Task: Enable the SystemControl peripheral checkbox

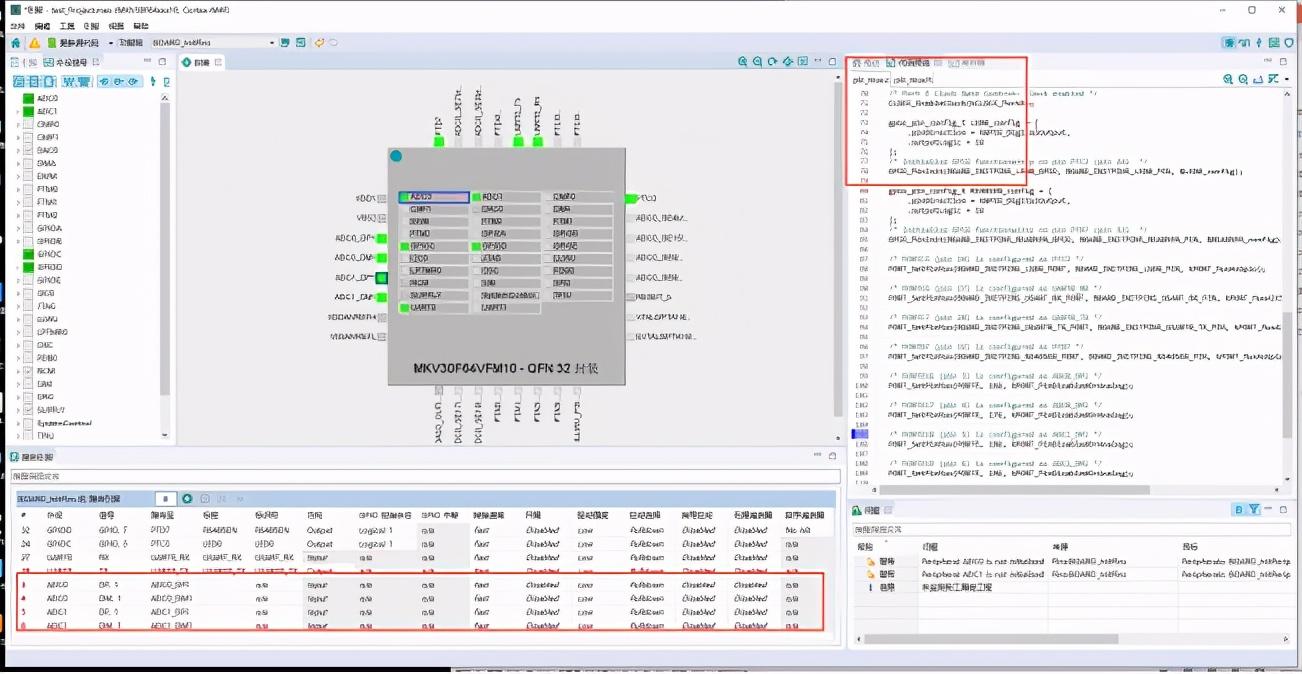Action: [28, 424]
